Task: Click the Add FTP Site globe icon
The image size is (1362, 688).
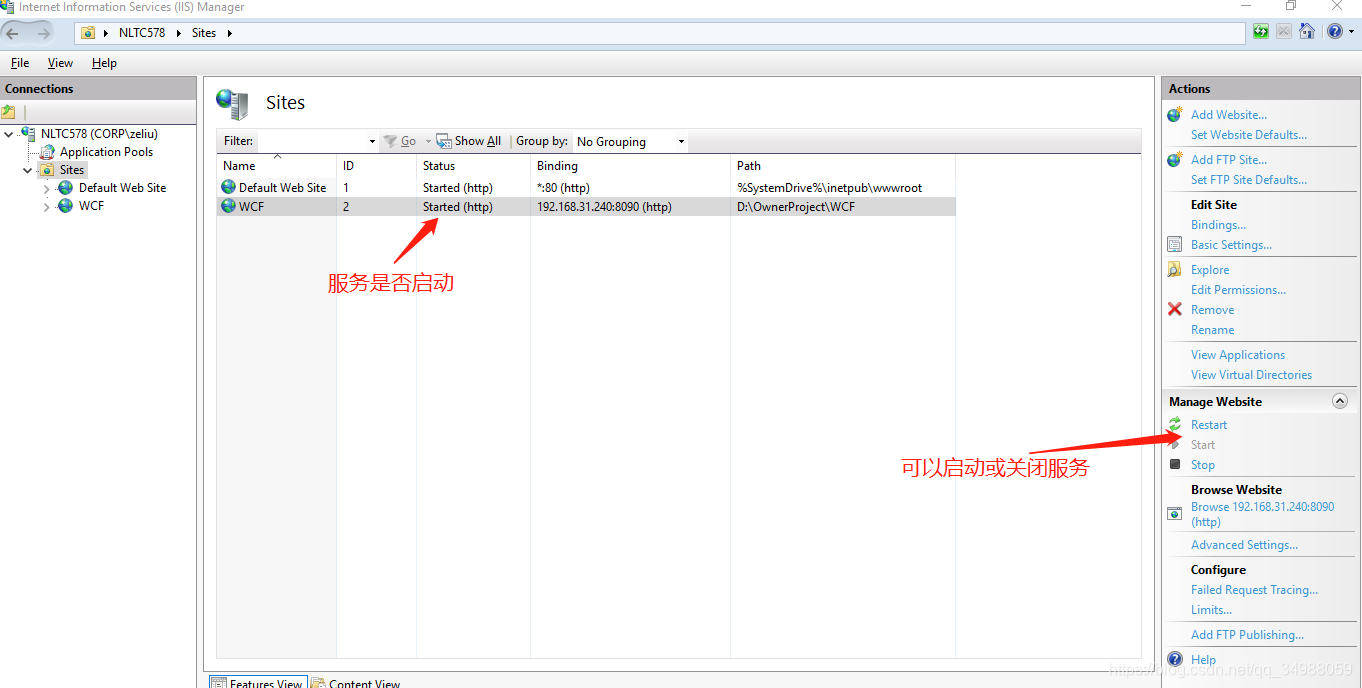Action: pos(1175,160)
